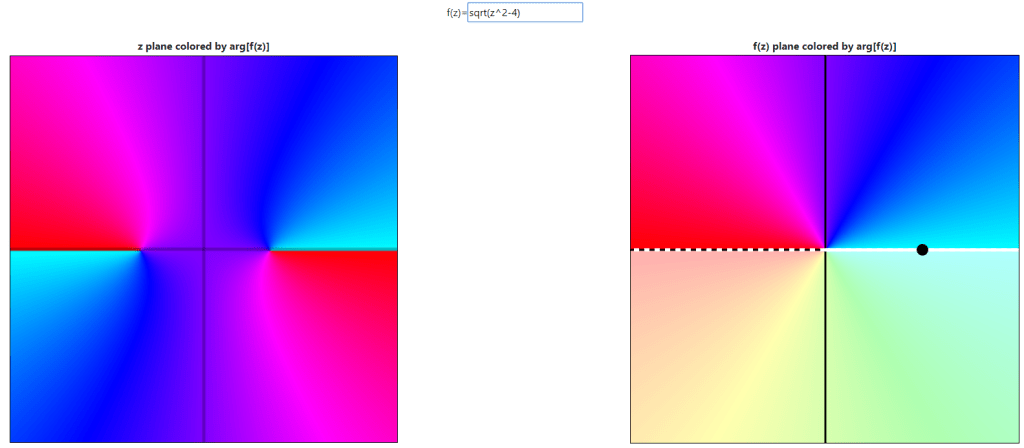Click the right branch point in the z plane
Screen dimensions: 1024x448
click(x=268, y=250)
